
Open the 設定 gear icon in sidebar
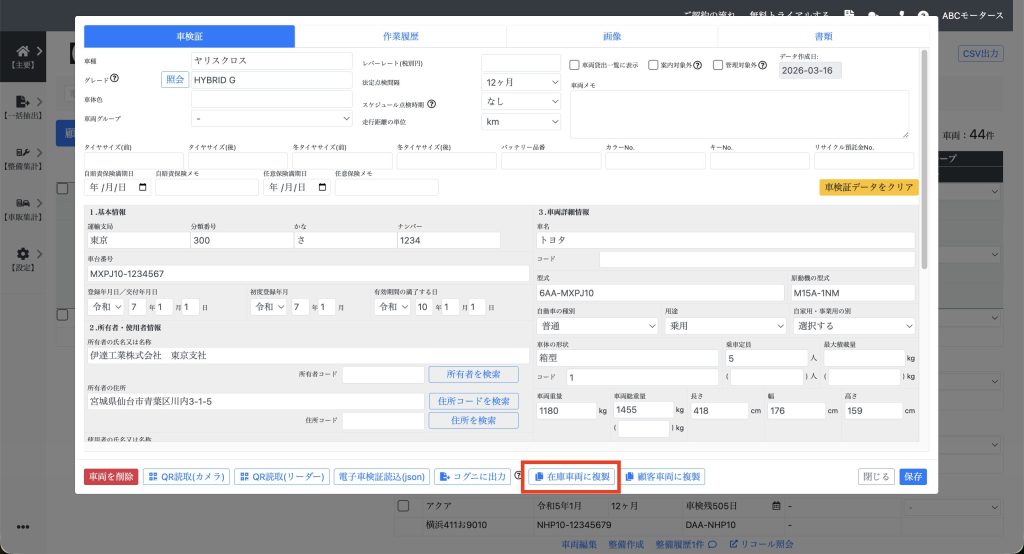coord(23,254)
